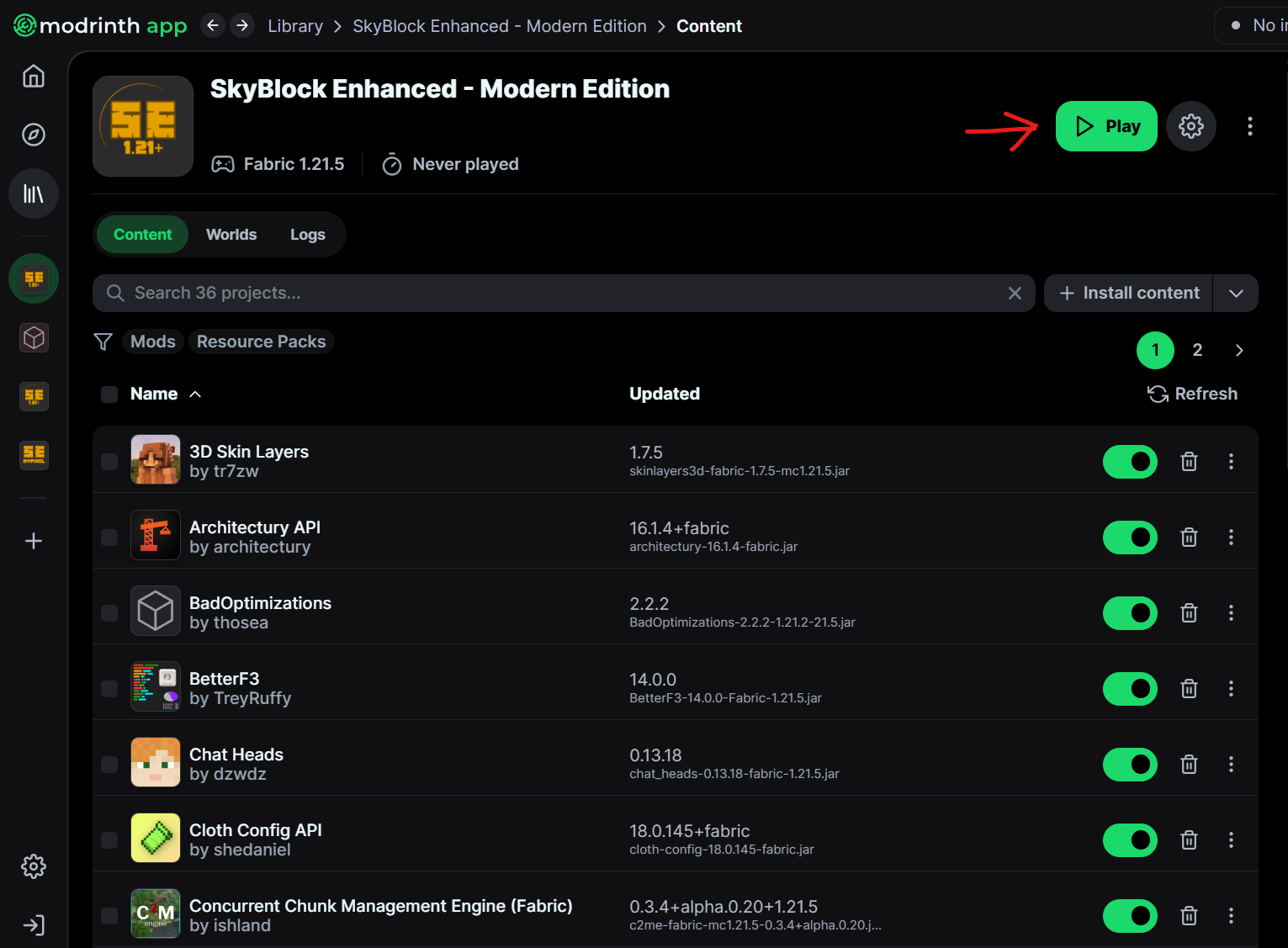Image resolution: width=1288 pixels, height=948 pixels.
Task: Switch to the Content tab
Action: pyautogui.click(x=142, y=235)
